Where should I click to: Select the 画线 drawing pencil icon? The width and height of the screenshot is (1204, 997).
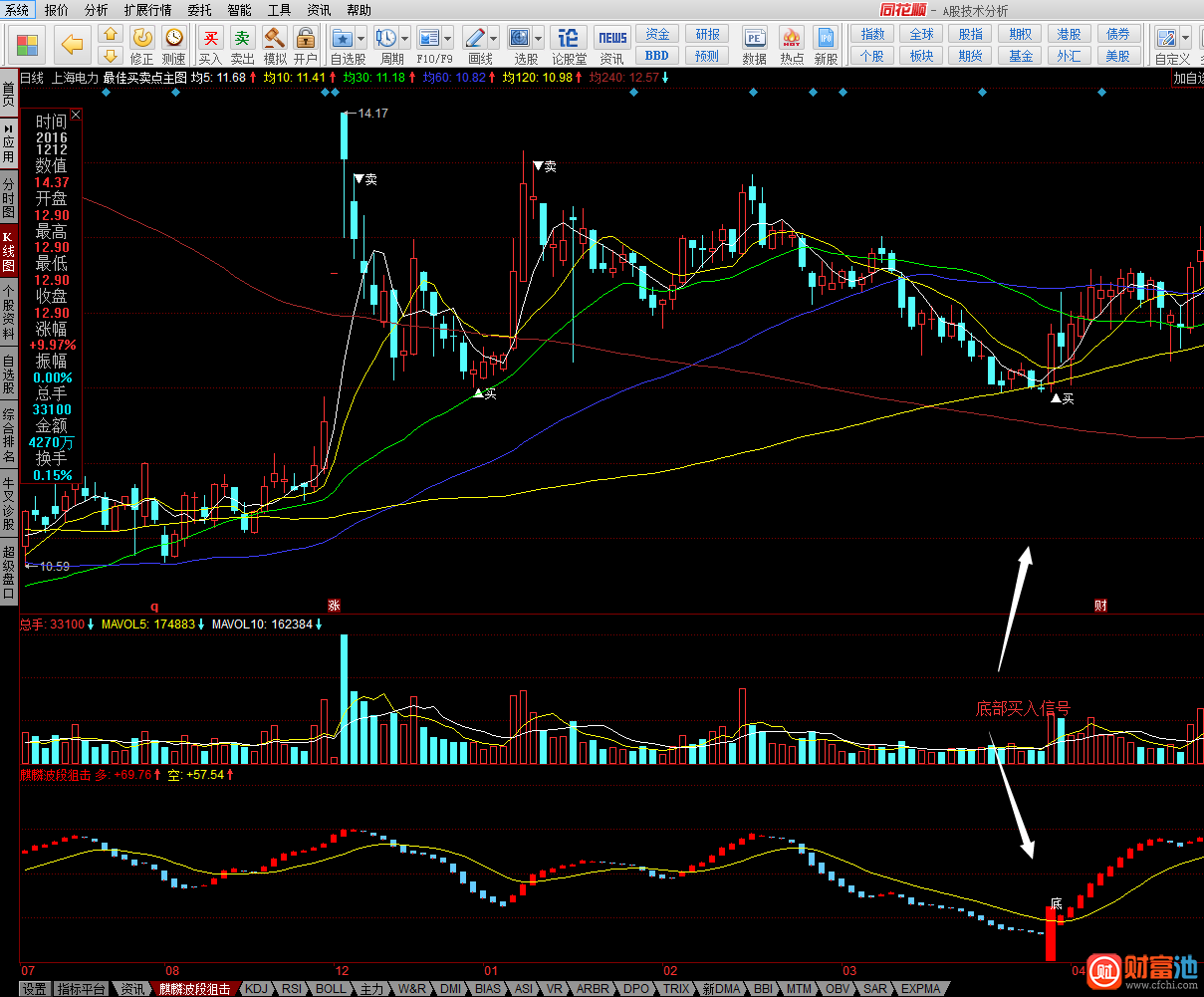coord(476,38)
